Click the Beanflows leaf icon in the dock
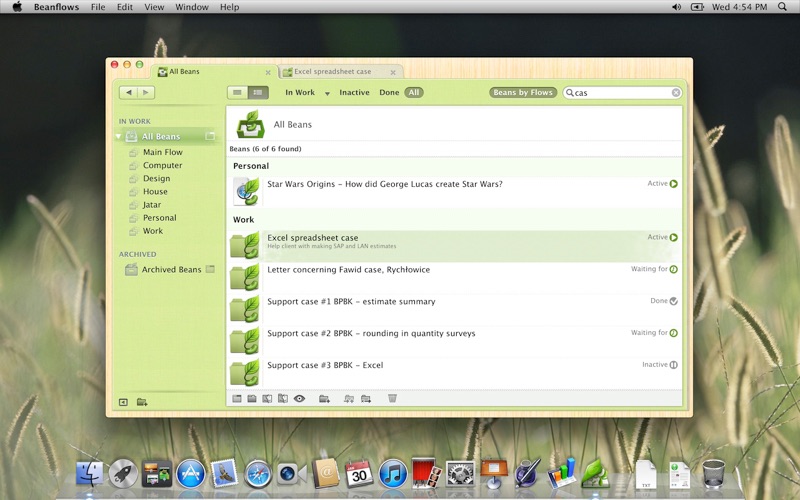Viewport: 800px width, 500px height. pyautogui.click(x=594, y=473)
